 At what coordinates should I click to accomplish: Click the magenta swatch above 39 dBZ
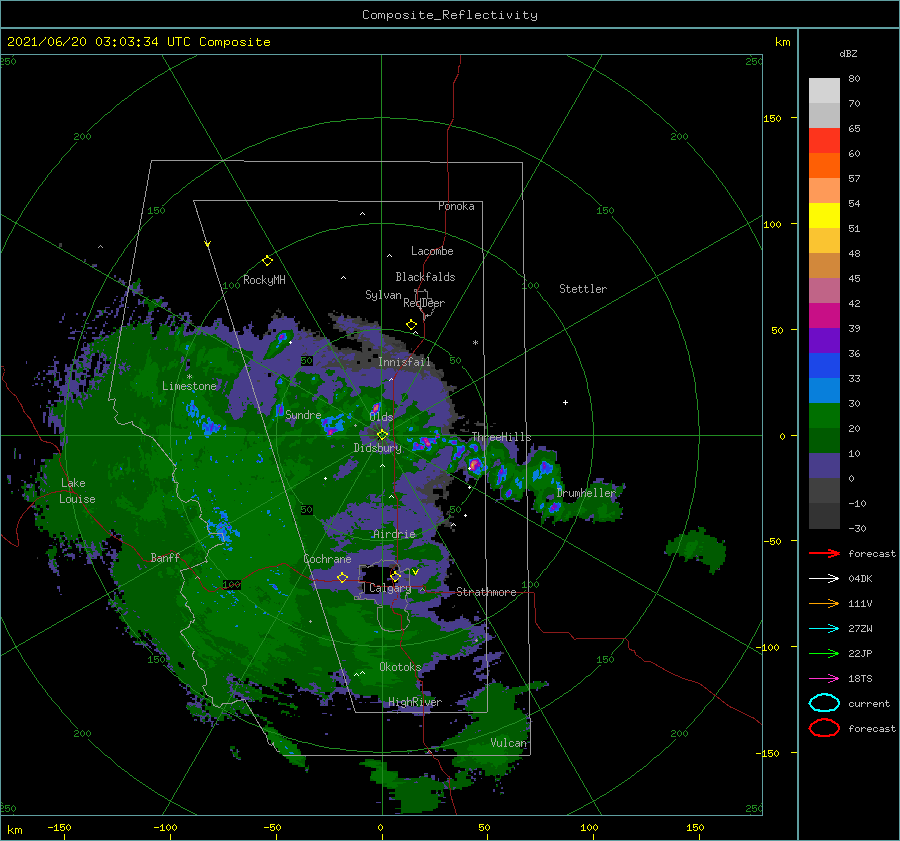(x=824, y=315)
